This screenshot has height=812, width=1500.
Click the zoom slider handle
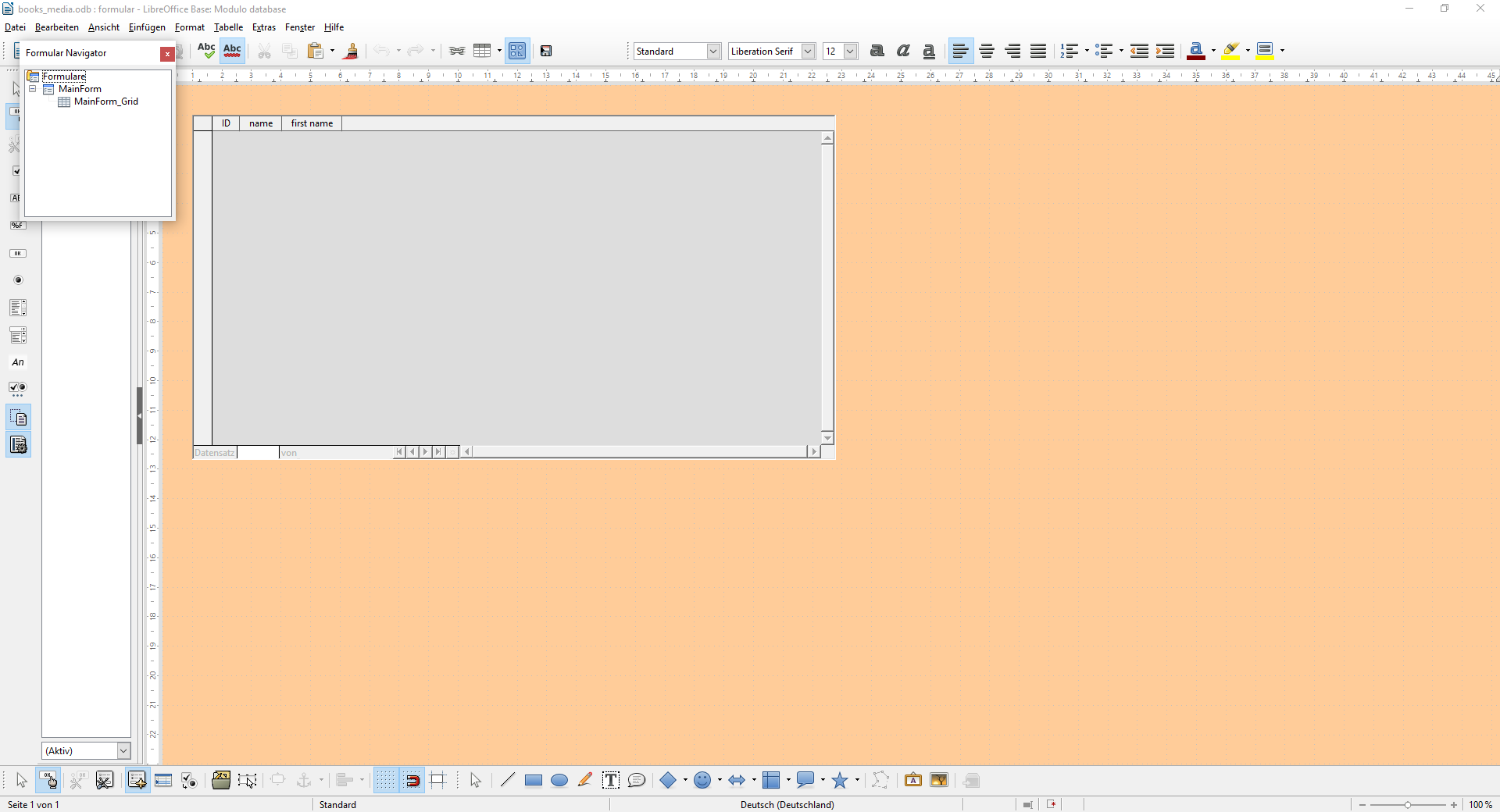(1407, 805)
